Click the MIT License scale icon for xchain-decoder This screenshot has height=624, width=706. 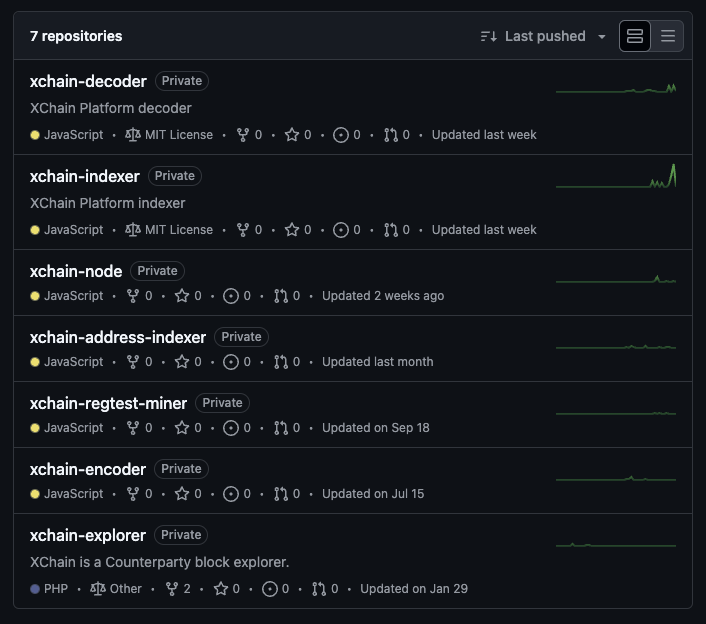(x=133, y=135)
